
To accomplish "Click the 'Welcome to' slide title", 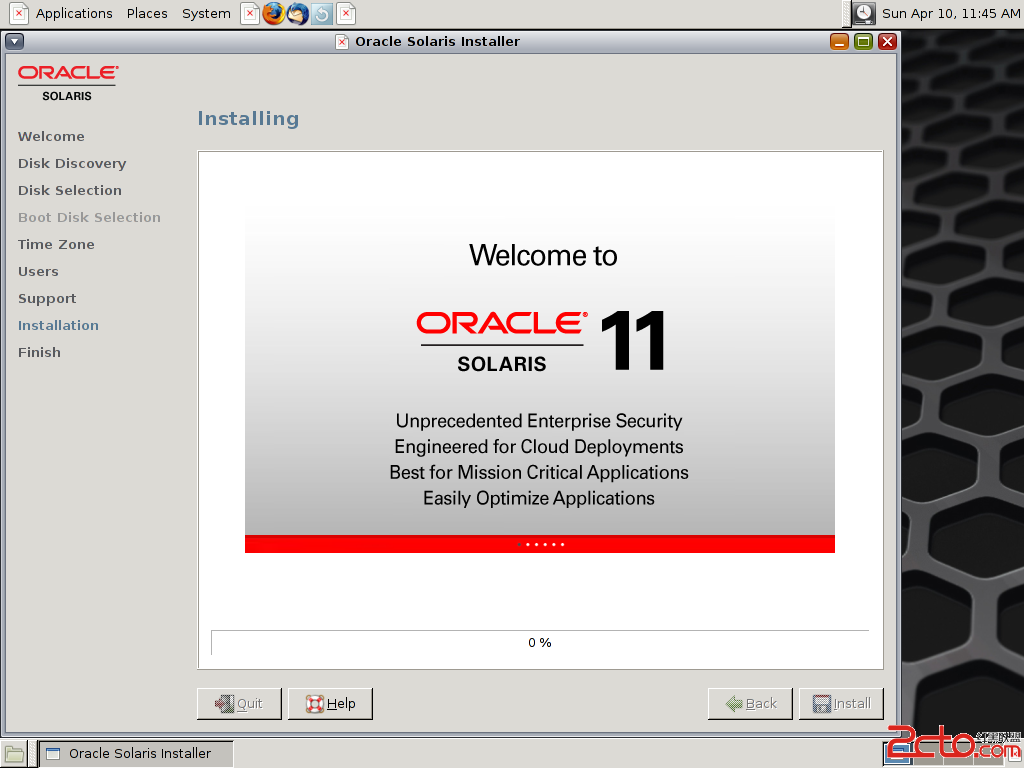I will [543, 255].
